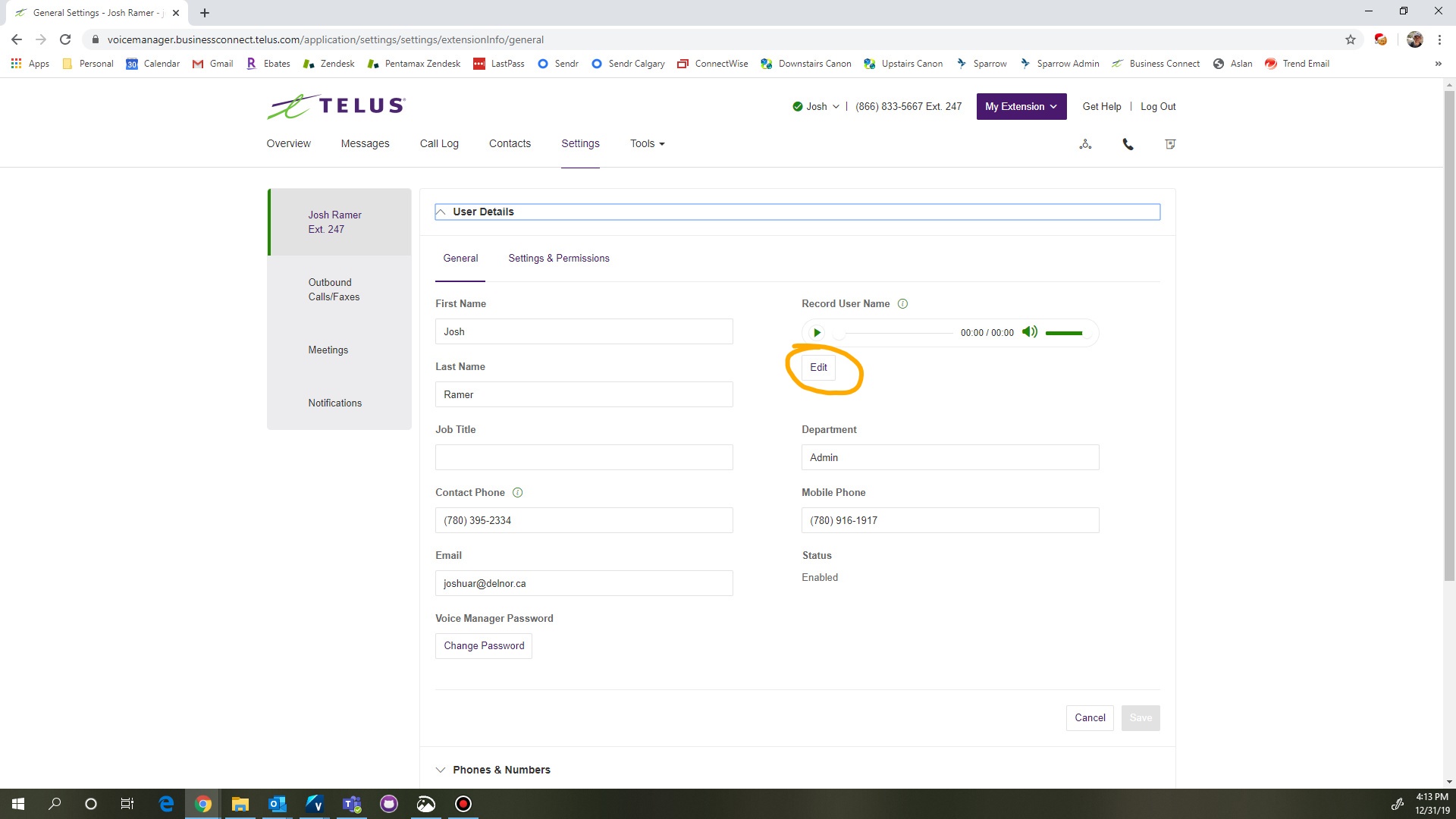The image size is (1456, 819).
Task: Click the Edit button for Record User Name
Action: coord(818,367)
